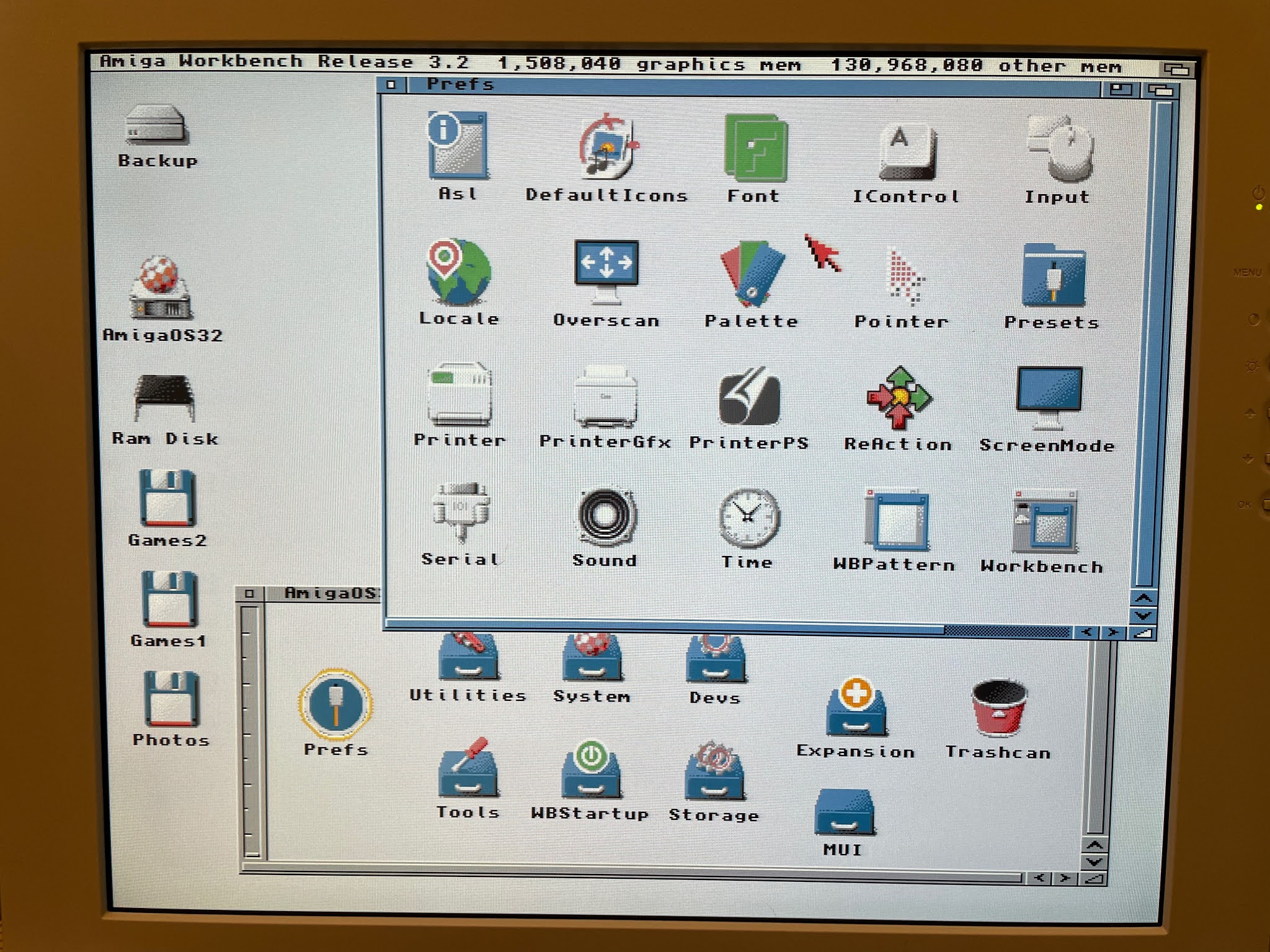Open the Time clock icon
Screen dimensions: 1270x952
[749, 518]
